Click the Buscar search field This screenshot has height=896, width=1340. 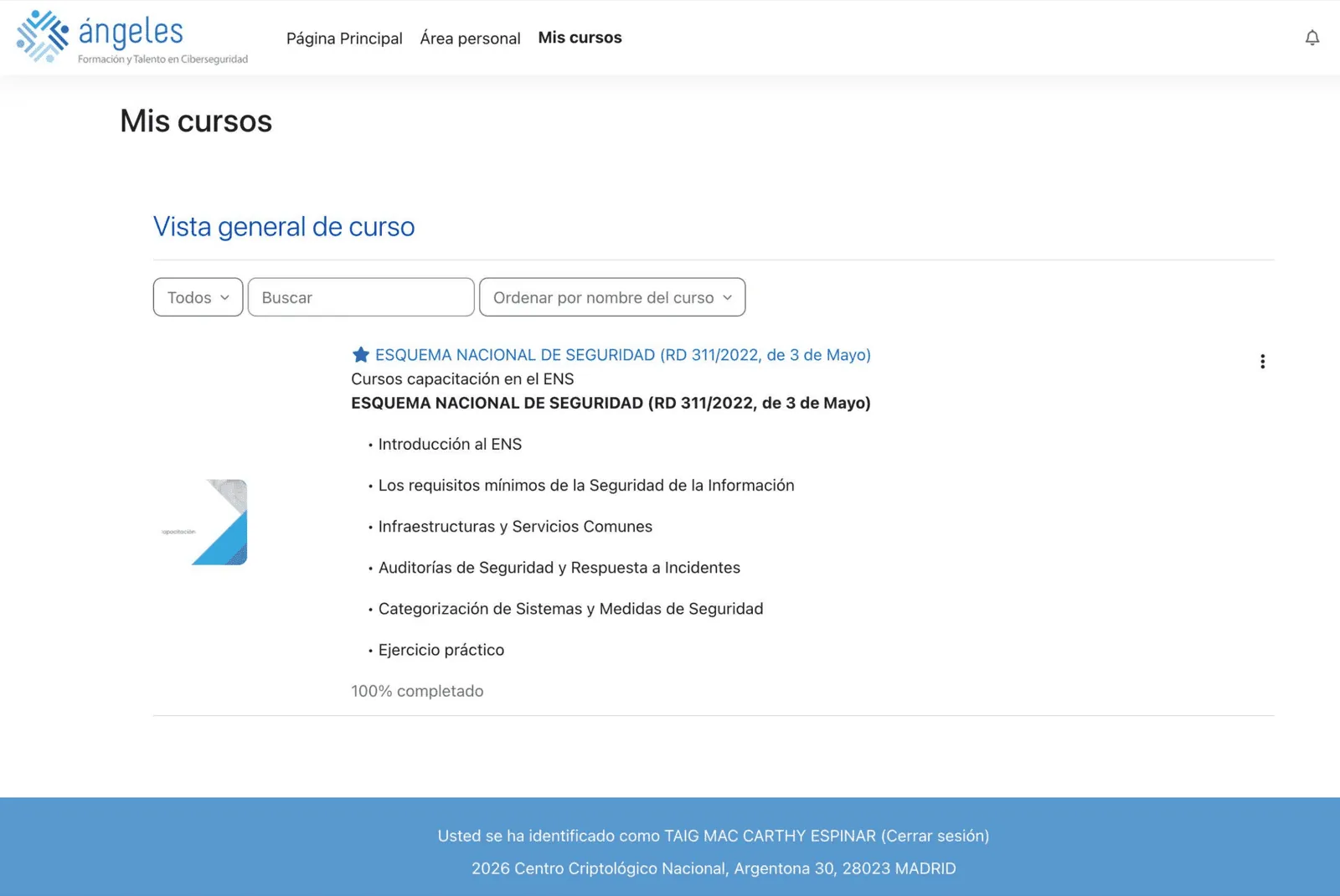(361, 296)
